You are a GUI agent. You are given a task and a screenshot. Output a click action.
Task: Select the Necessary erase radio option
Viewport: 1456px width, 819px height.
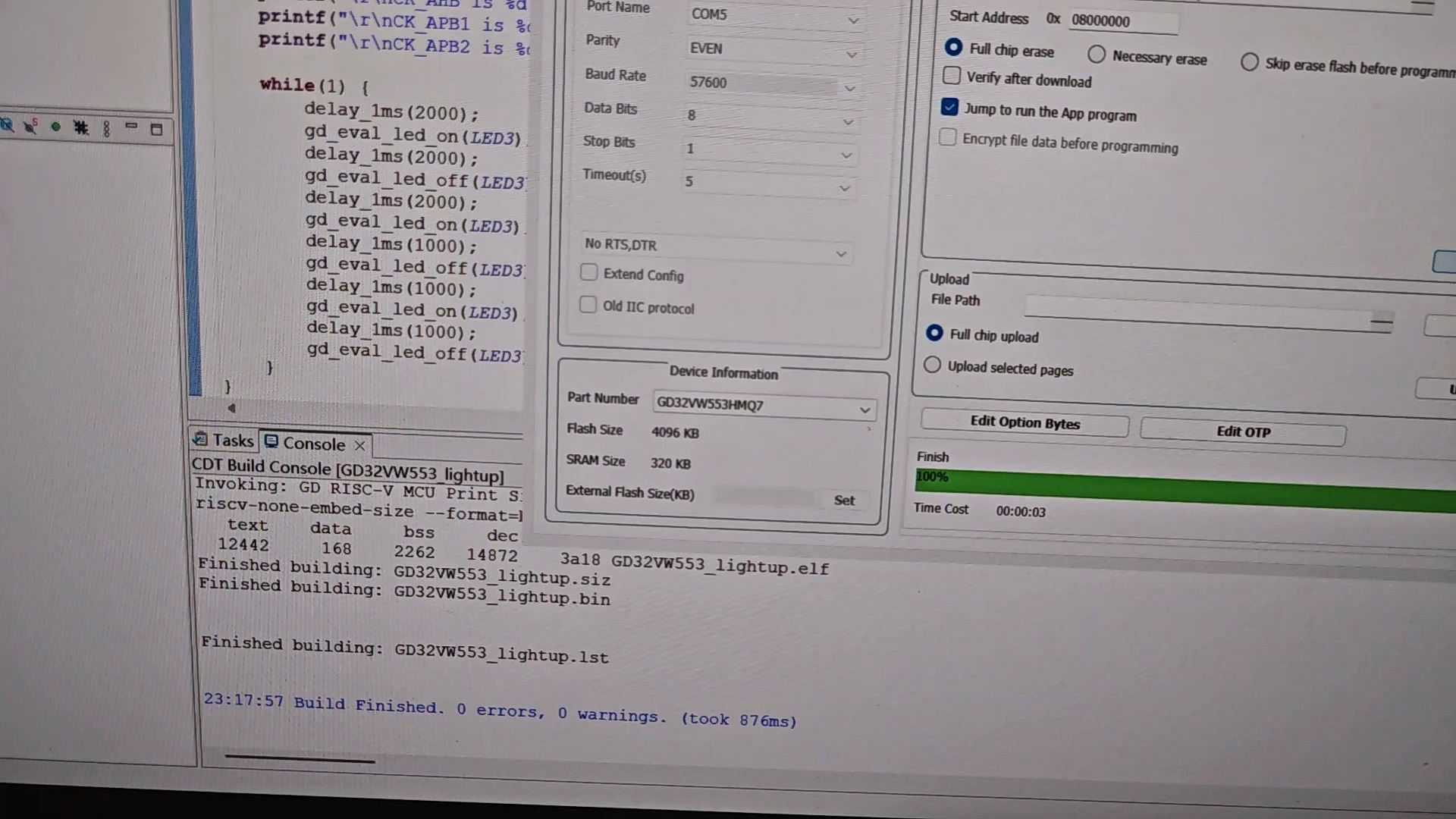[1097, 55]
